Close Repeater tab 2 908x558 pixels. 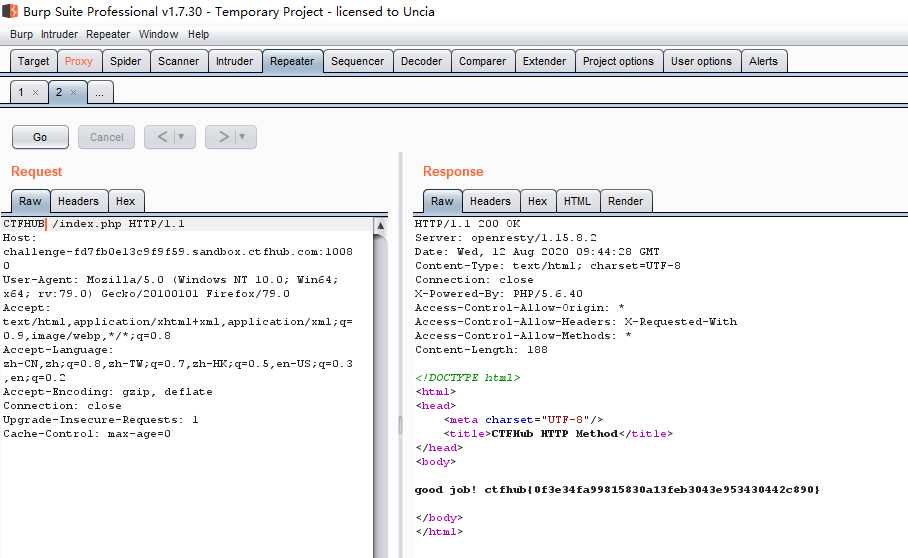[74, 93]
